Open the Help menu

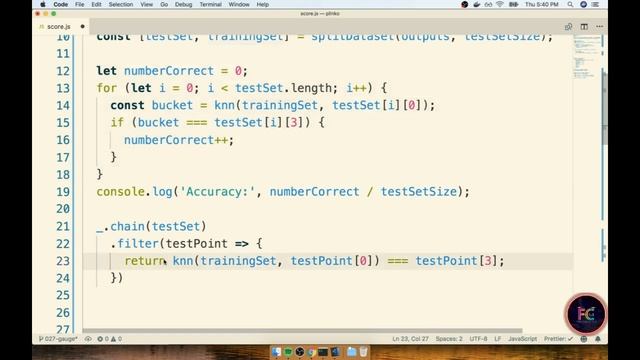click(x=262, y=4)
